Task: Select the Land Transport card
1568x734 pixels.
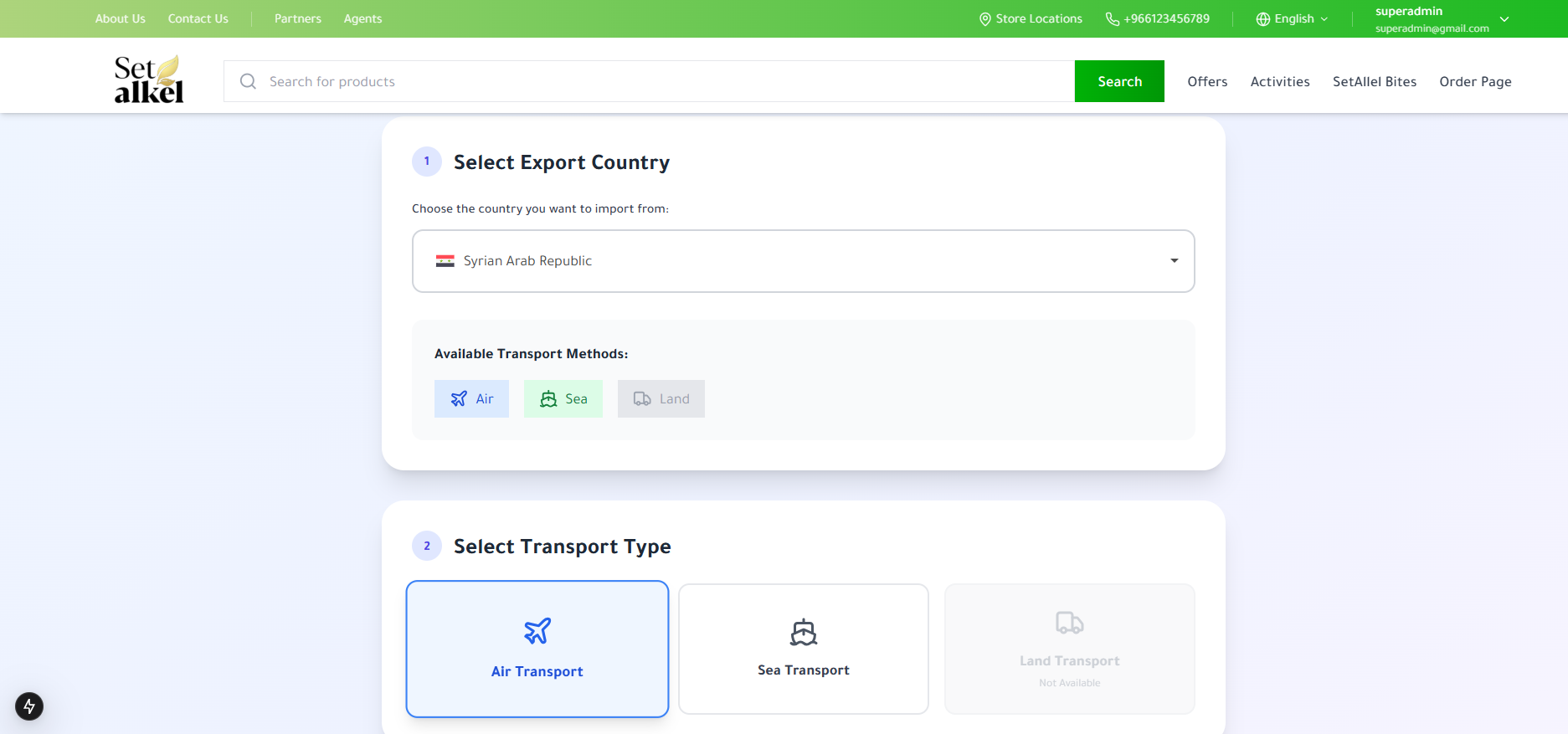Action: [x=1070, y=649]
